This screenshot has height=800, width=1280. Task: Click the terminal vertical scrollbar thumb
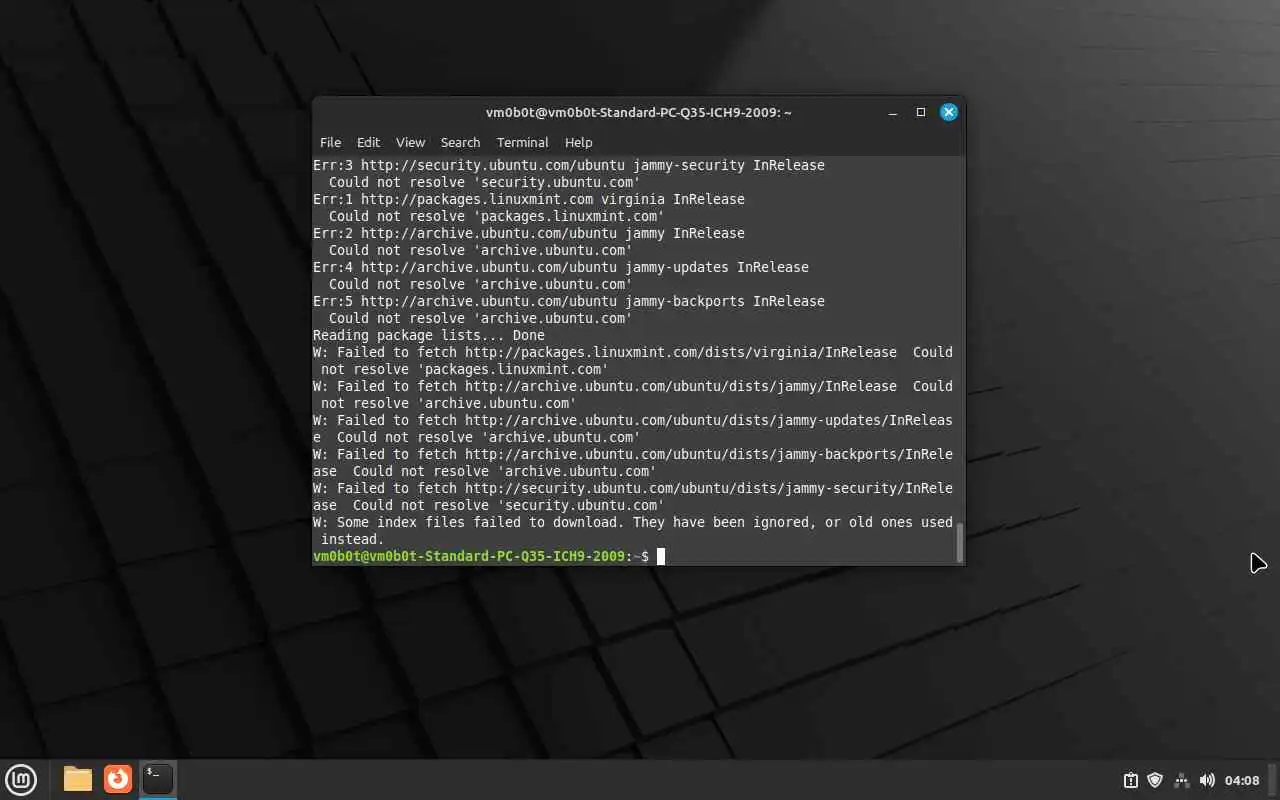click(x=960, y=542)
